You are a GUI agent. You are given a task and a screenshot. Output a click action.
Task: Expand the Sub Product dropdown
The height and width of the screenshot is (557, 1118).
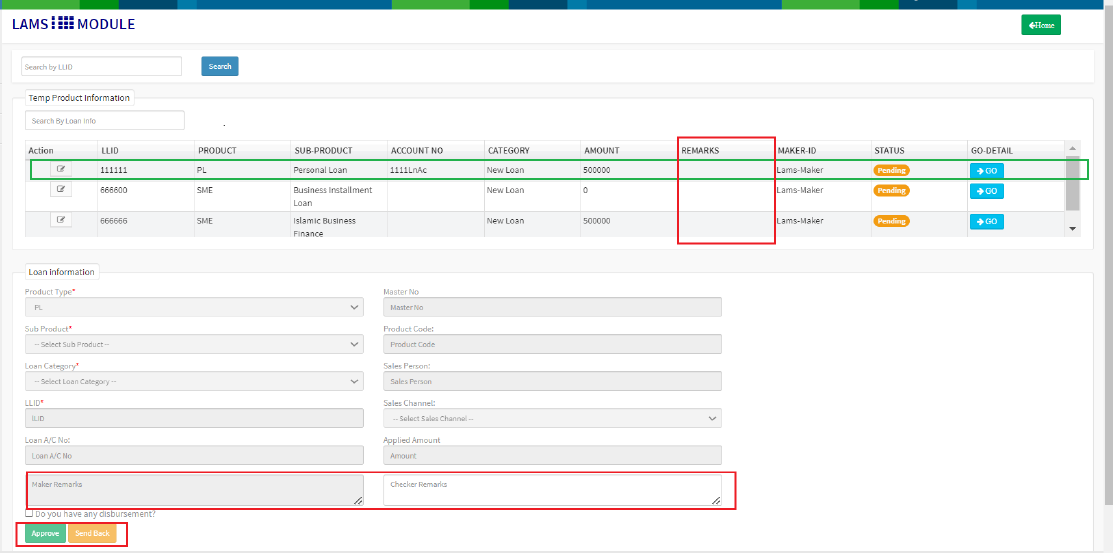click(194, 344)
